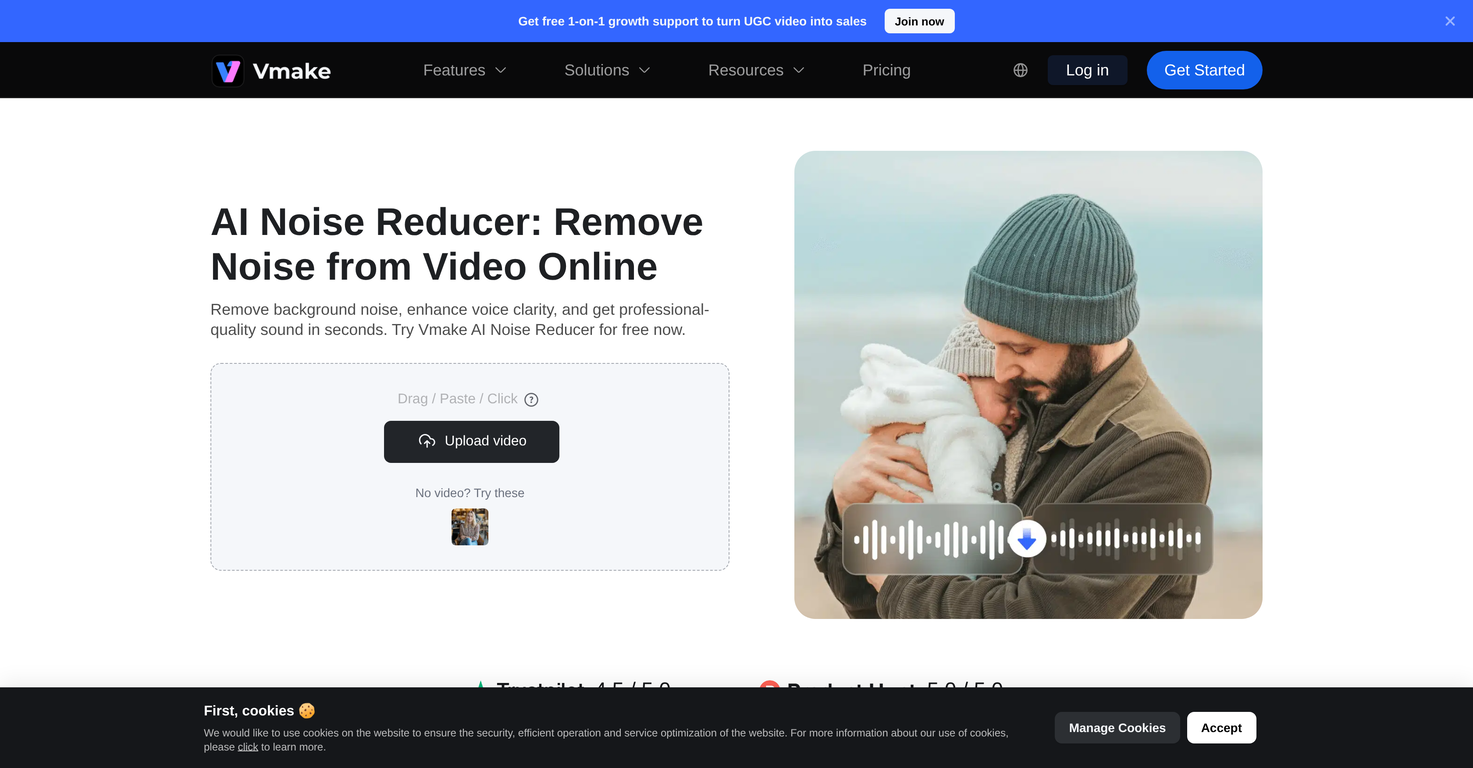Click the question mark help icon near Drag/Paste/Click
1473x768 pixels.
pyautogui.click(x=531, y=399)
